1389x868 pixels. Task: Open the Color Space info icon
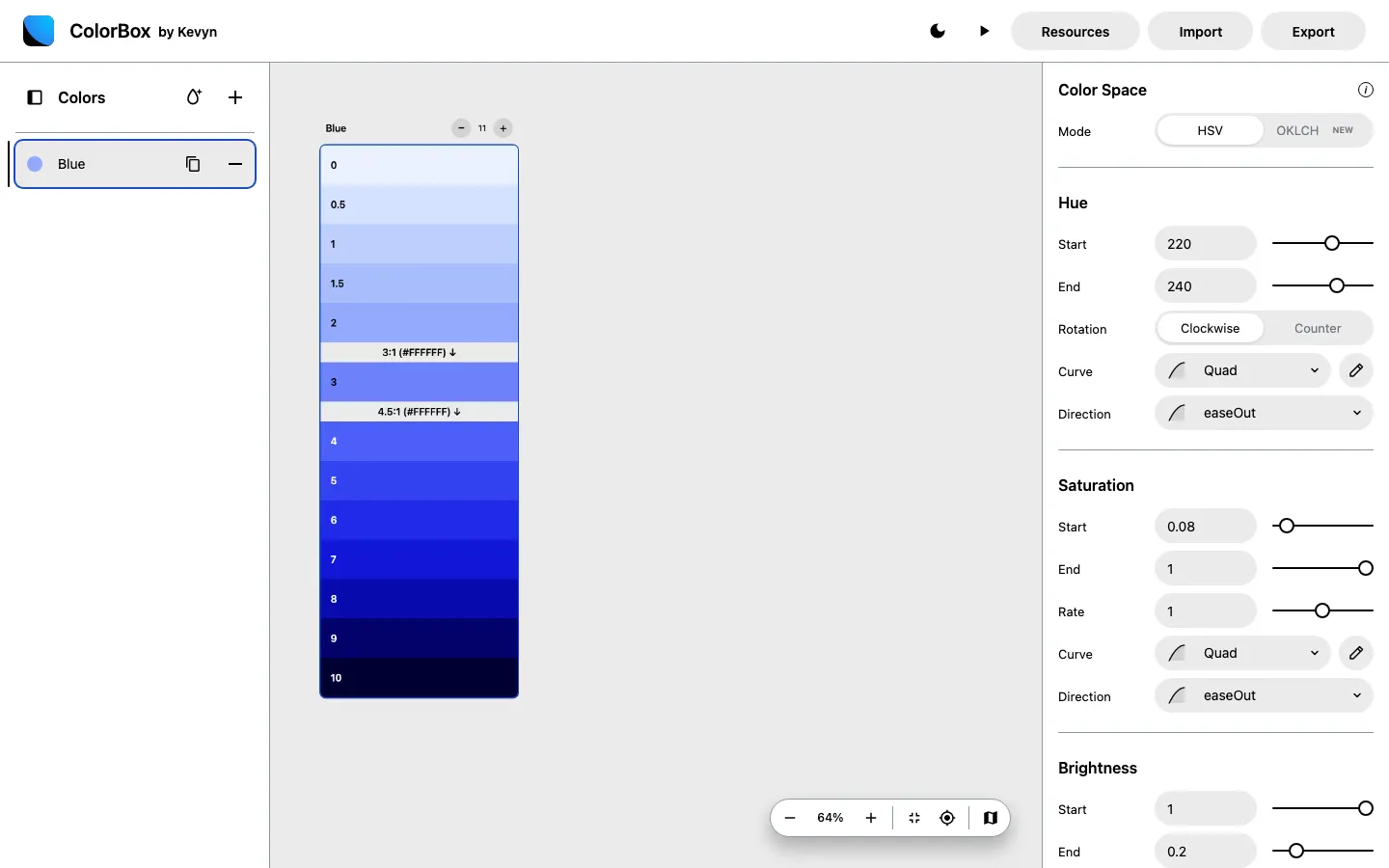point(1365,90)
